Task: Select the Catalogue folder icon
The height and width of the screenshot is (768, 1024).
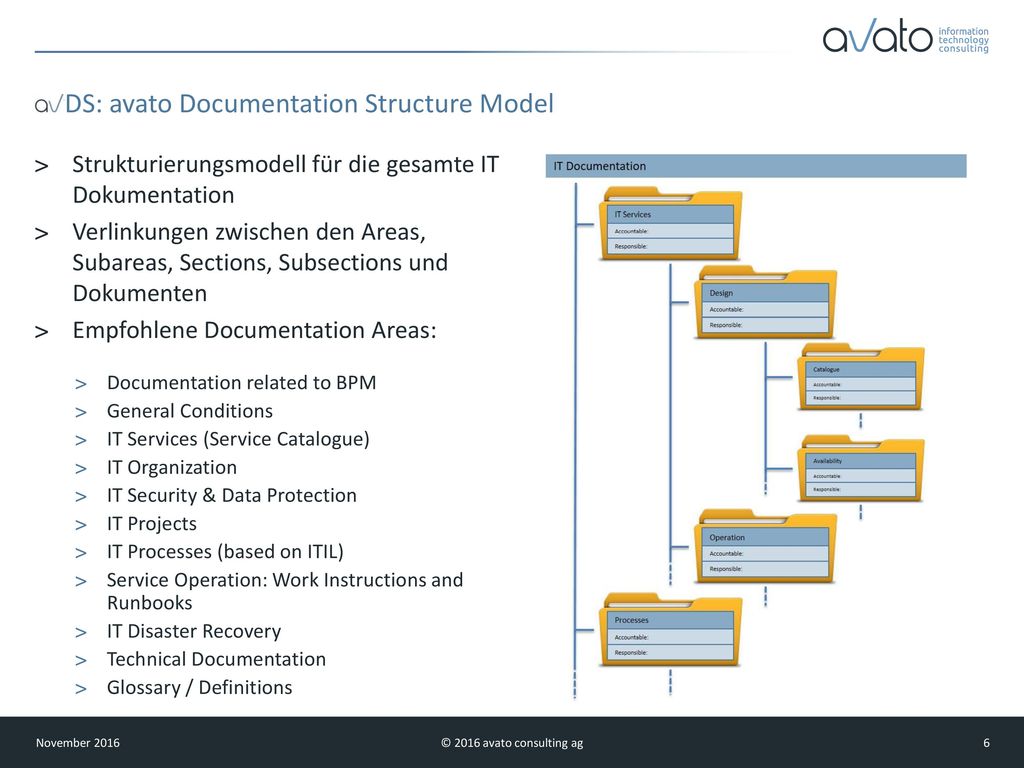Action: [x=861, y=377]
